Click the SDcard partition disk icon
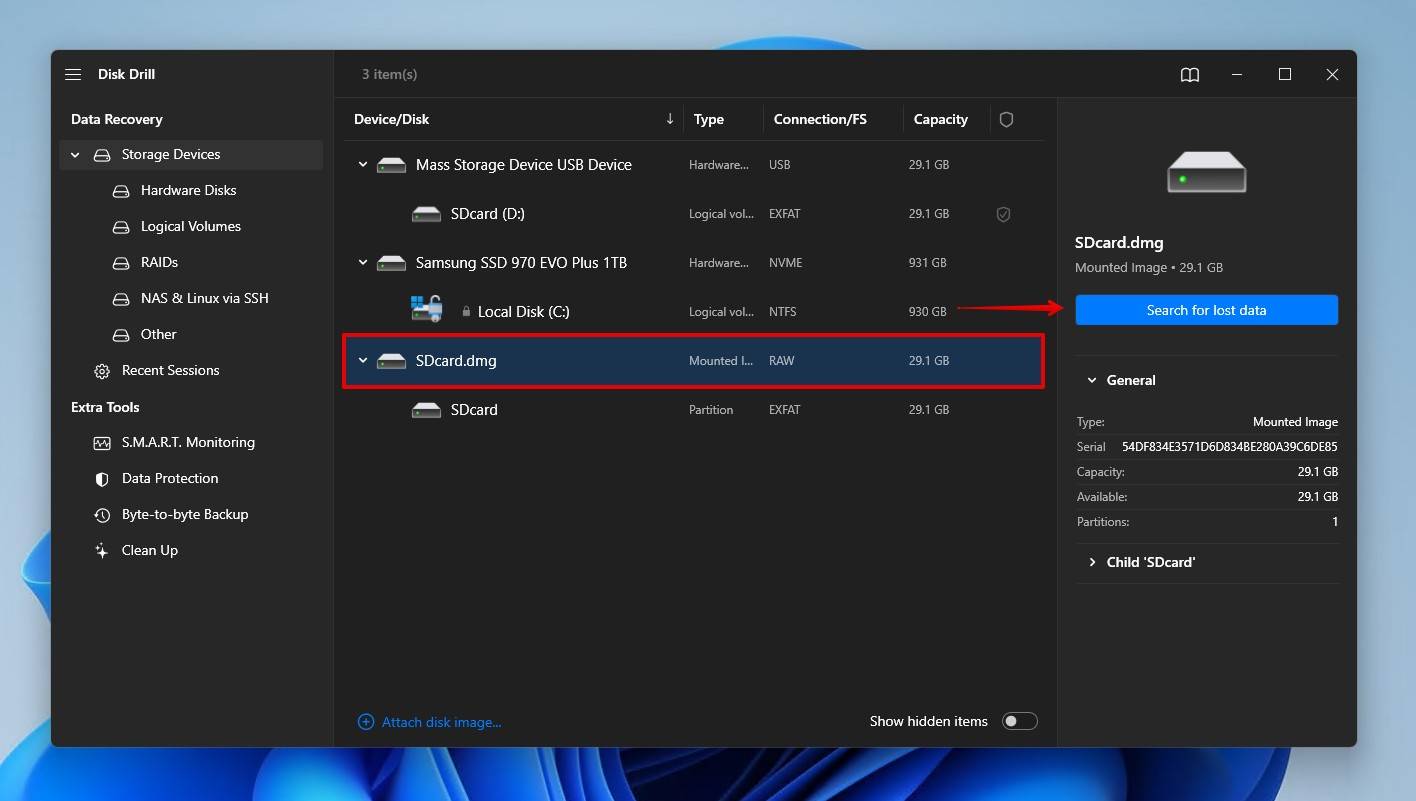The width and height of the screenshot is (1416, 801). (x=426, y=410)
